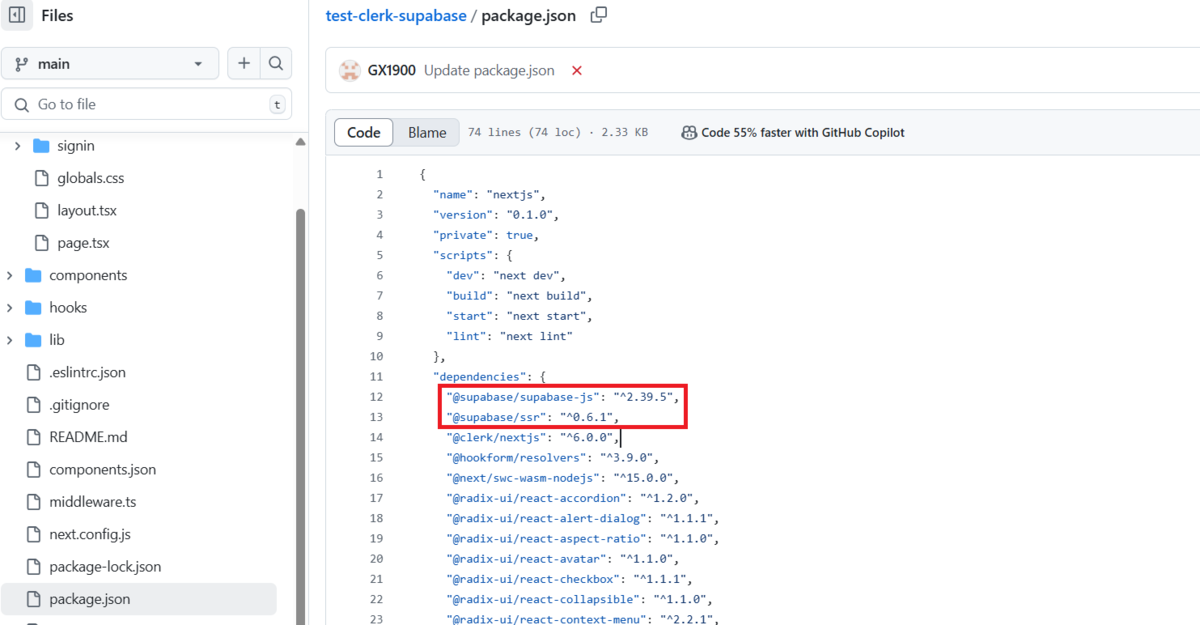This screenshot has height=625, width=1200.
Task: Open .eslintrc.json file
Action: tap(87, 372)
